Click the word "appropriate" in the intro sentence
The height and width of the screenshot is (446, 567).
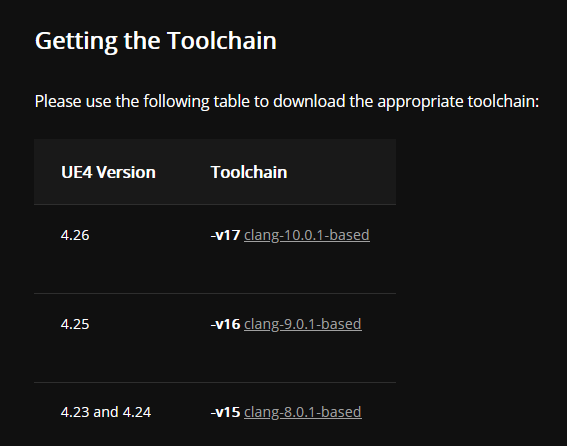[x=421, y=102]
